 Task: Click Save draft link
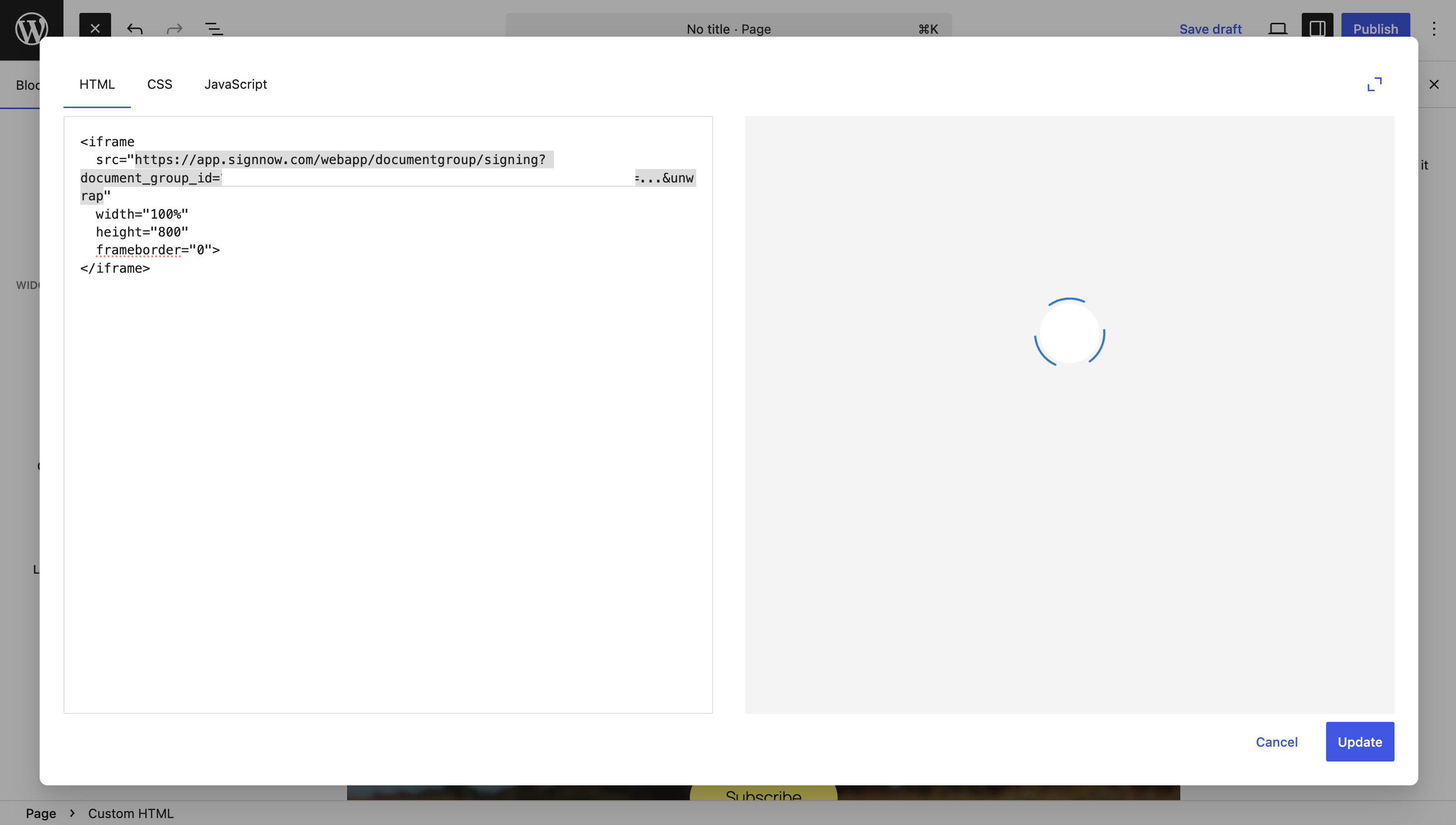(x=1210, y=29)
